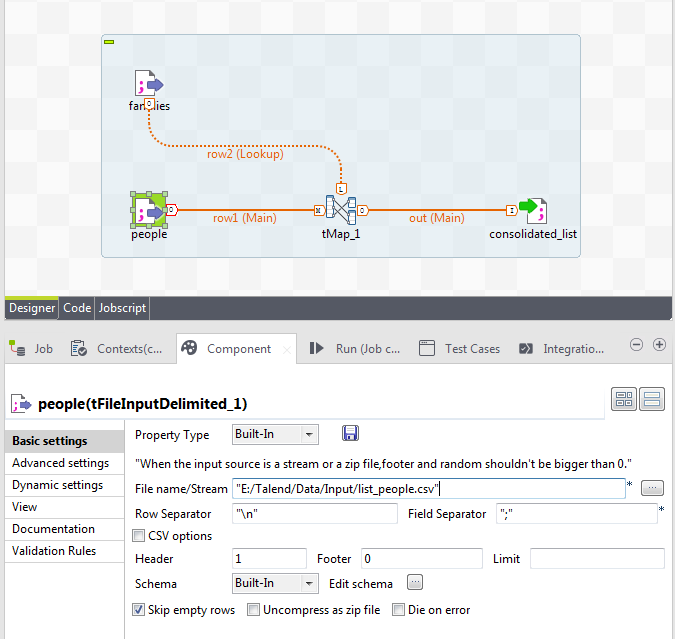The image size is (675, 639).
Task: Click the Contexts clipboard icon
Action: 79,348
